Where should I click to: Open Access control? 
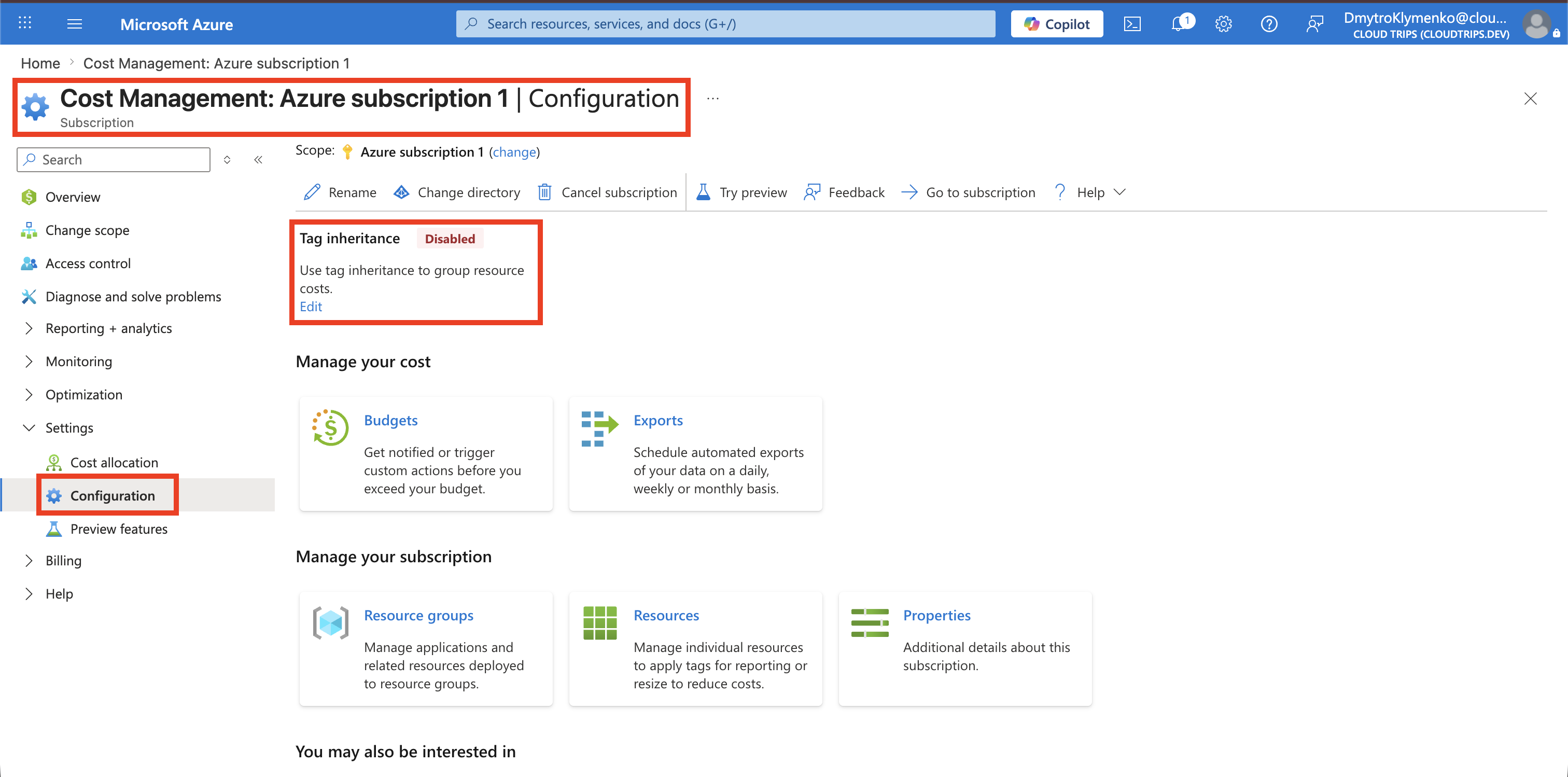coord(88,263)
